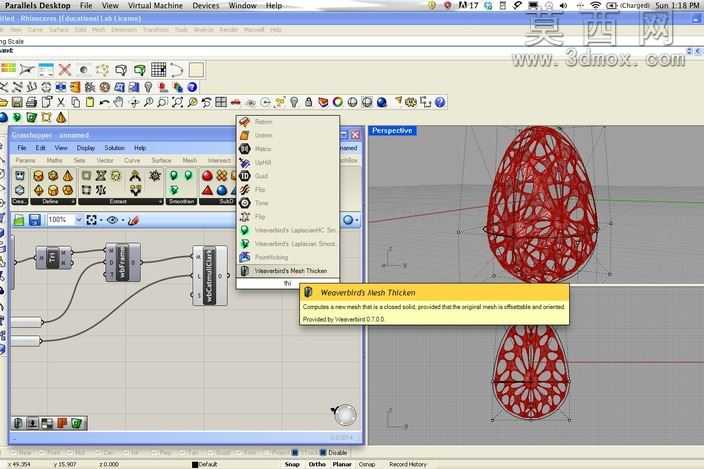Viewport: 704px width, 469px height.
Task: Select the wbFrame component on canvas
Action: click(123, 262)
